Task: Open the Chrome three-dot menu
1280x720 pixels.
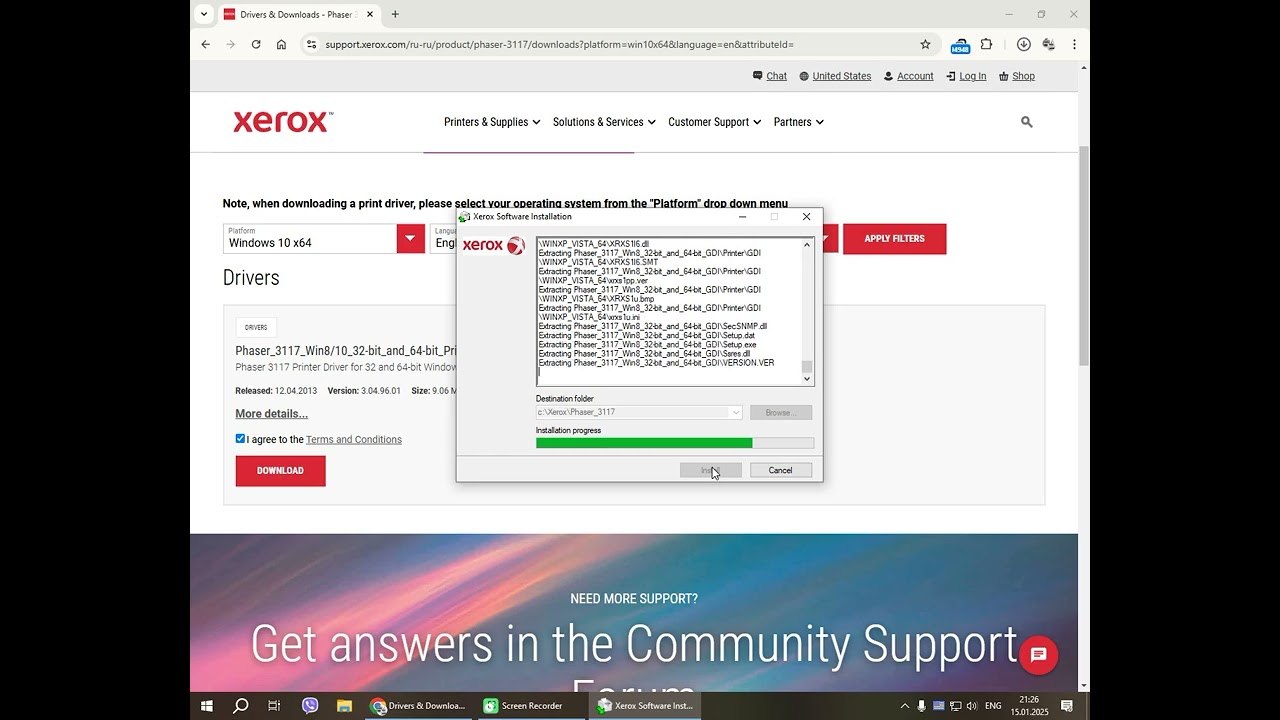Action: click(1074, 44)
